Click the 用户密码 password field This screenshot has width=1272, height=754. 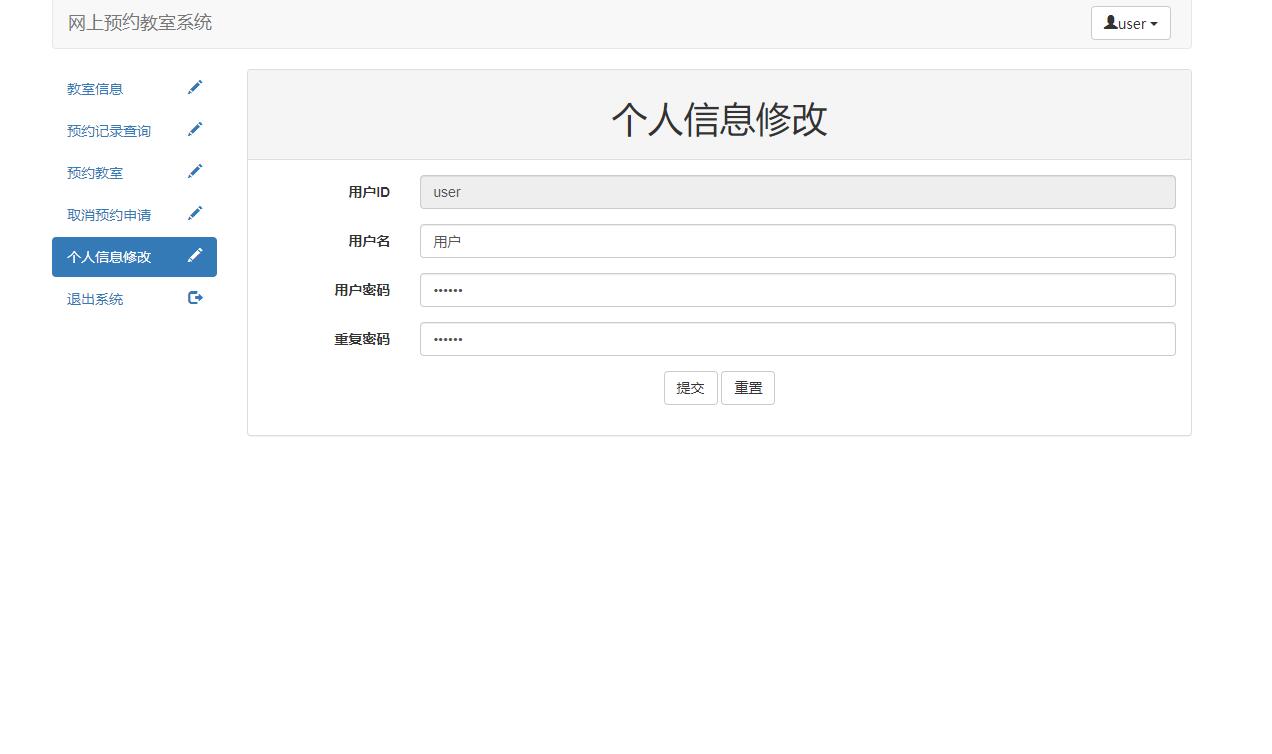coord(797,290)
